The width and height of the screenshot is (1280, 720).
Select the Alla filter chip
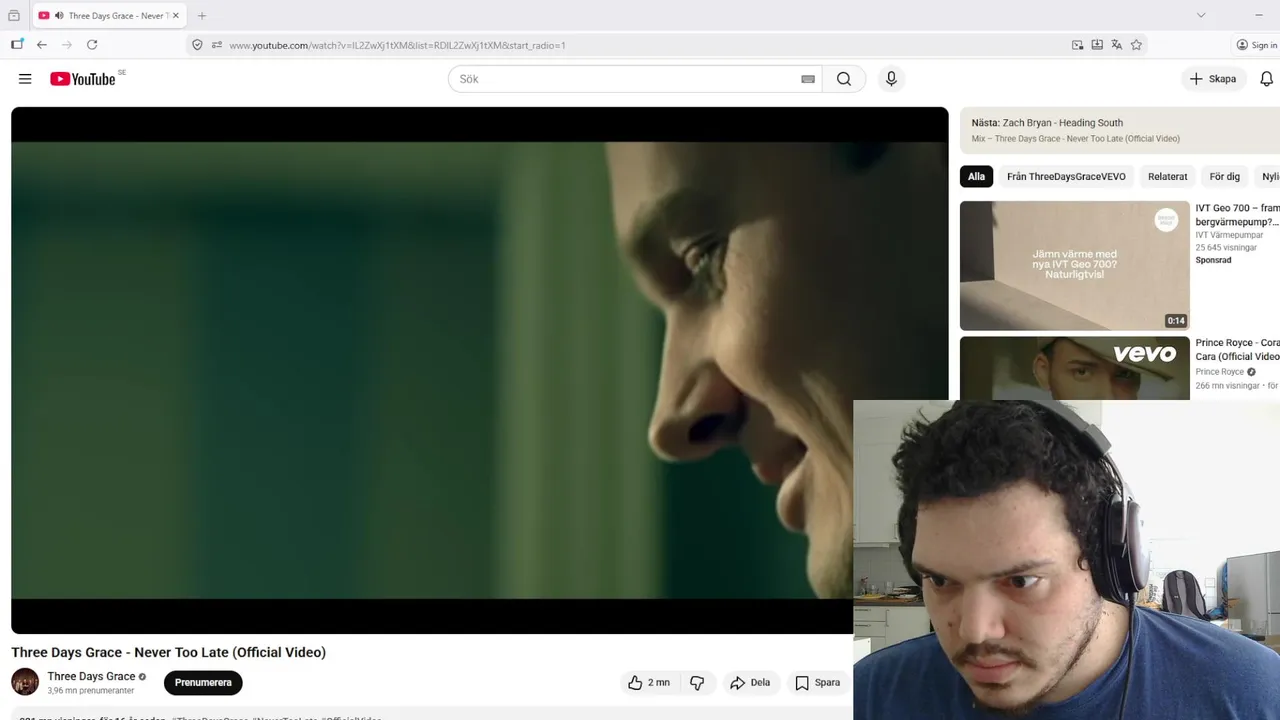(x=976, y=177)
